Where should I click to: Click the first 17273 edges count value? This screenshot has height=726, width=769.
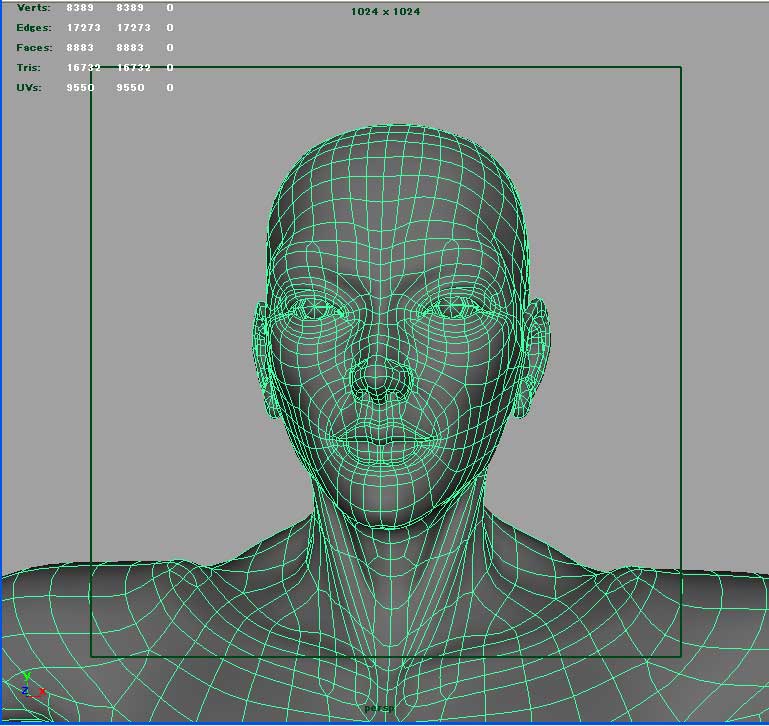[83, 28]
